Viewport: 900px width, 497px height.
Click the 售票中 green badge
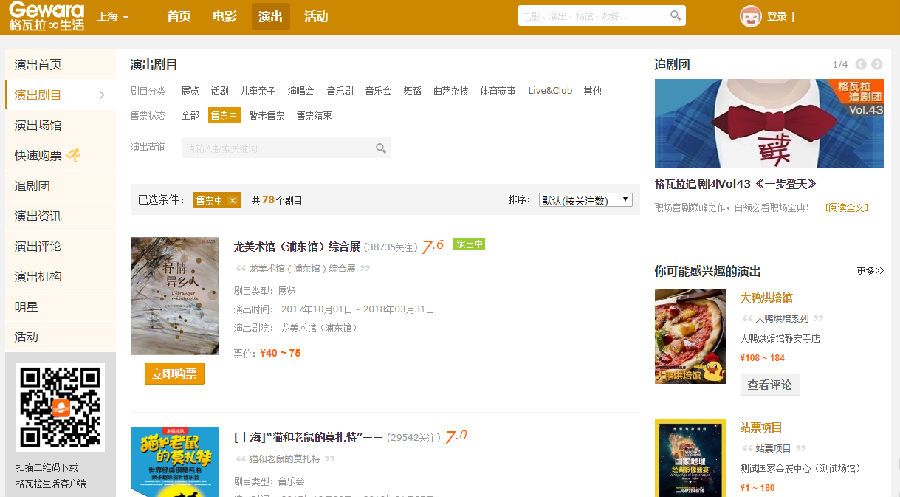click(x=469, y=244)
